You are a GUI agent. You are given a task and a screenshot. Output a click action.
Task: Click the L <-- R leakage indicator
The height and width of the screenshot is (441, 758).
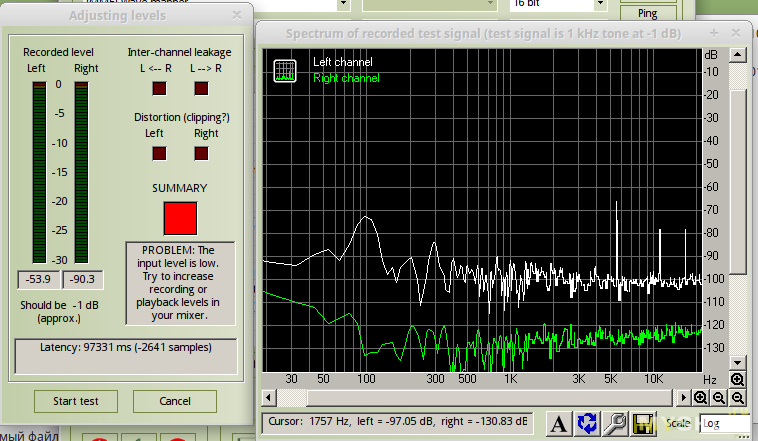[160, 88]
